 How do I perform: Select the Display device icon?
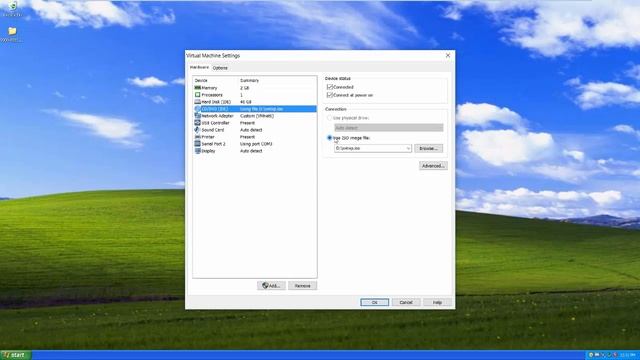click(198, 151)
